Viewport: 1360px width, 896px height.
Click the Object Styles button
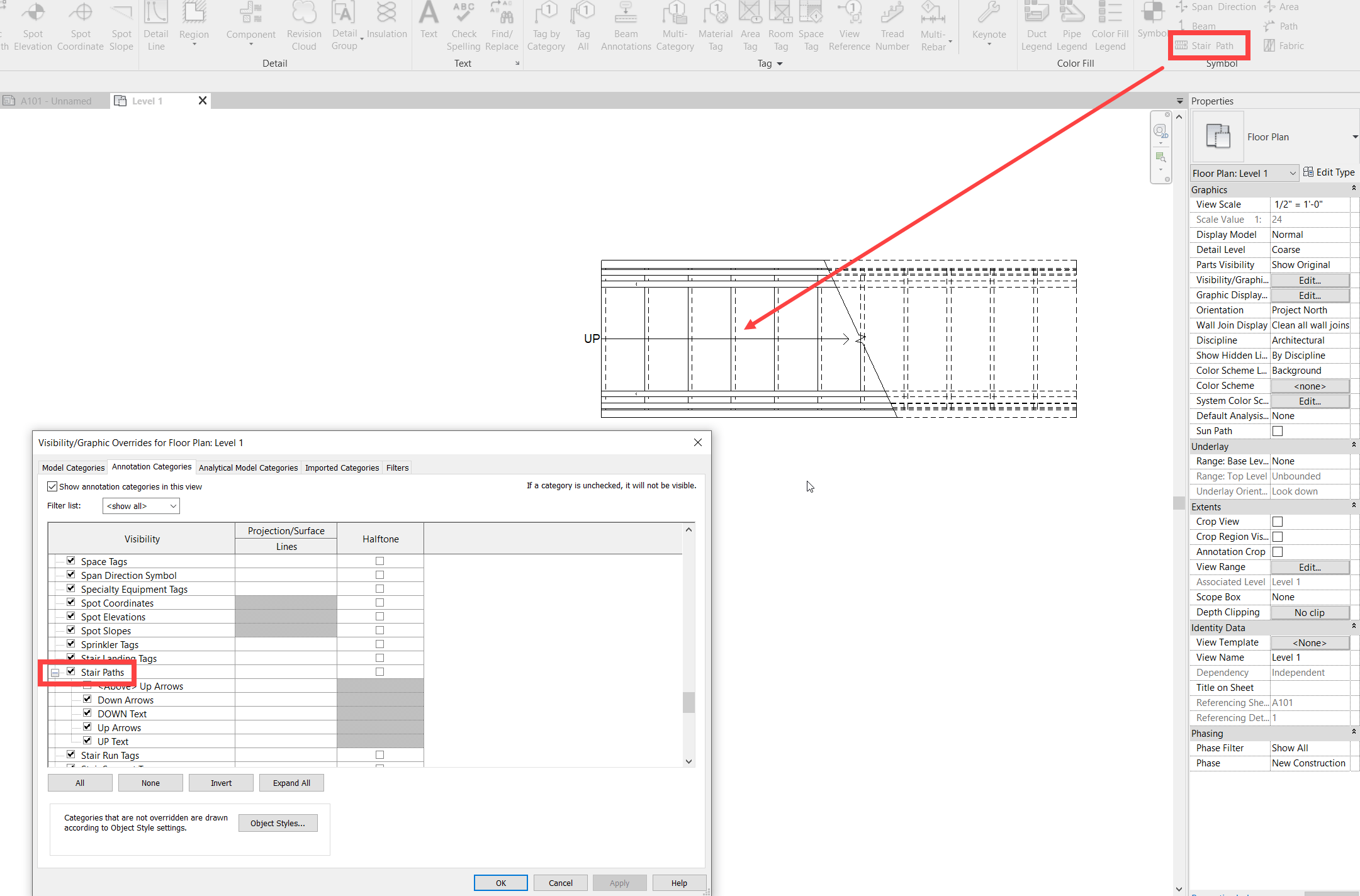click(x=278, y=823)
